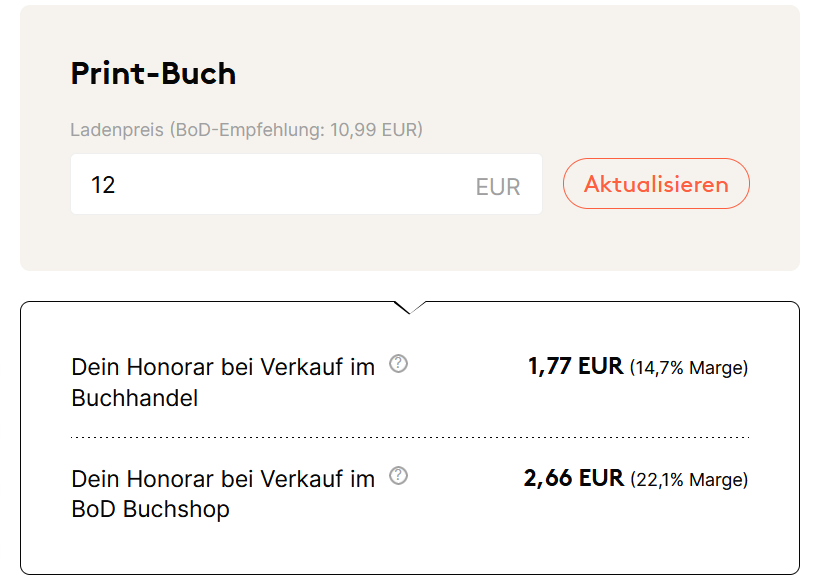Click the 14,7% Marge note
817x587 pixels.
(x=689, y=368)
